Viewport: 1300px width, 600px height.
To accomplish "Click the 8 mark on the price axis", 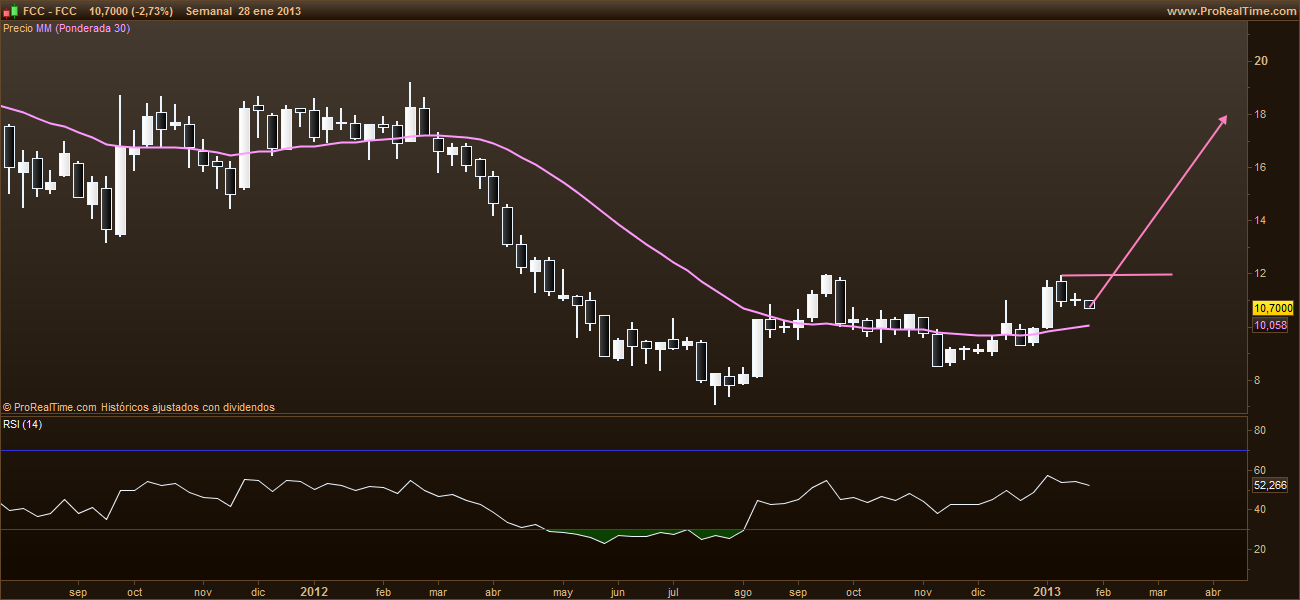I will tap(1258, 380).
